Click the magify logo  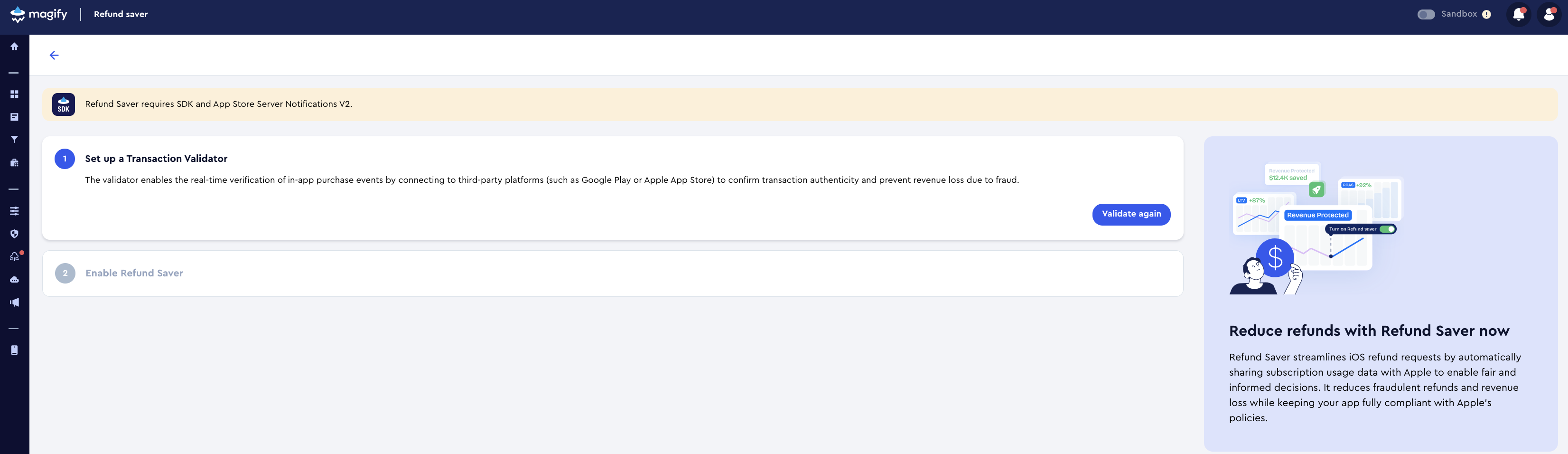(x=39, y=14)
